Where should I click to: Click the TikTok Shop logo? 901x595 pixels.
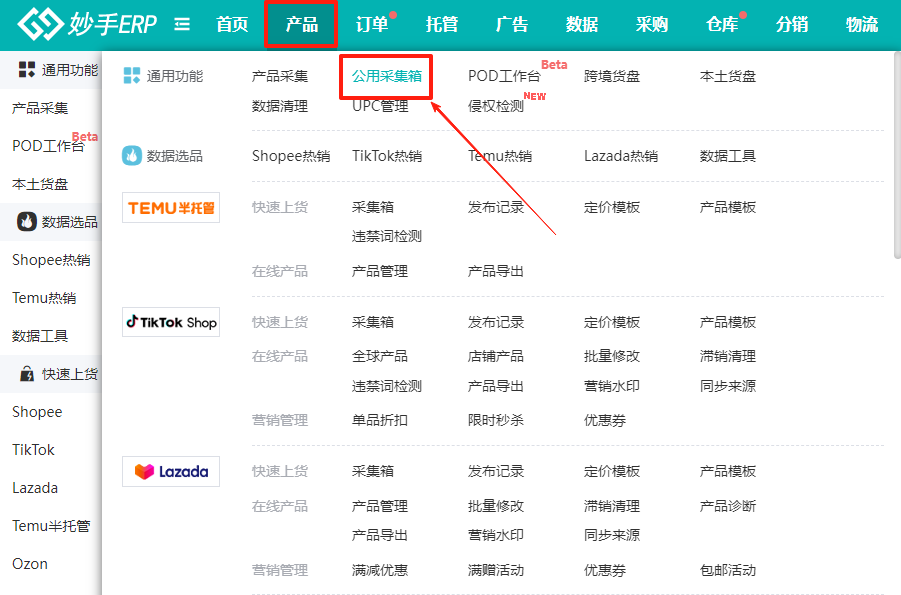(171, 322)
